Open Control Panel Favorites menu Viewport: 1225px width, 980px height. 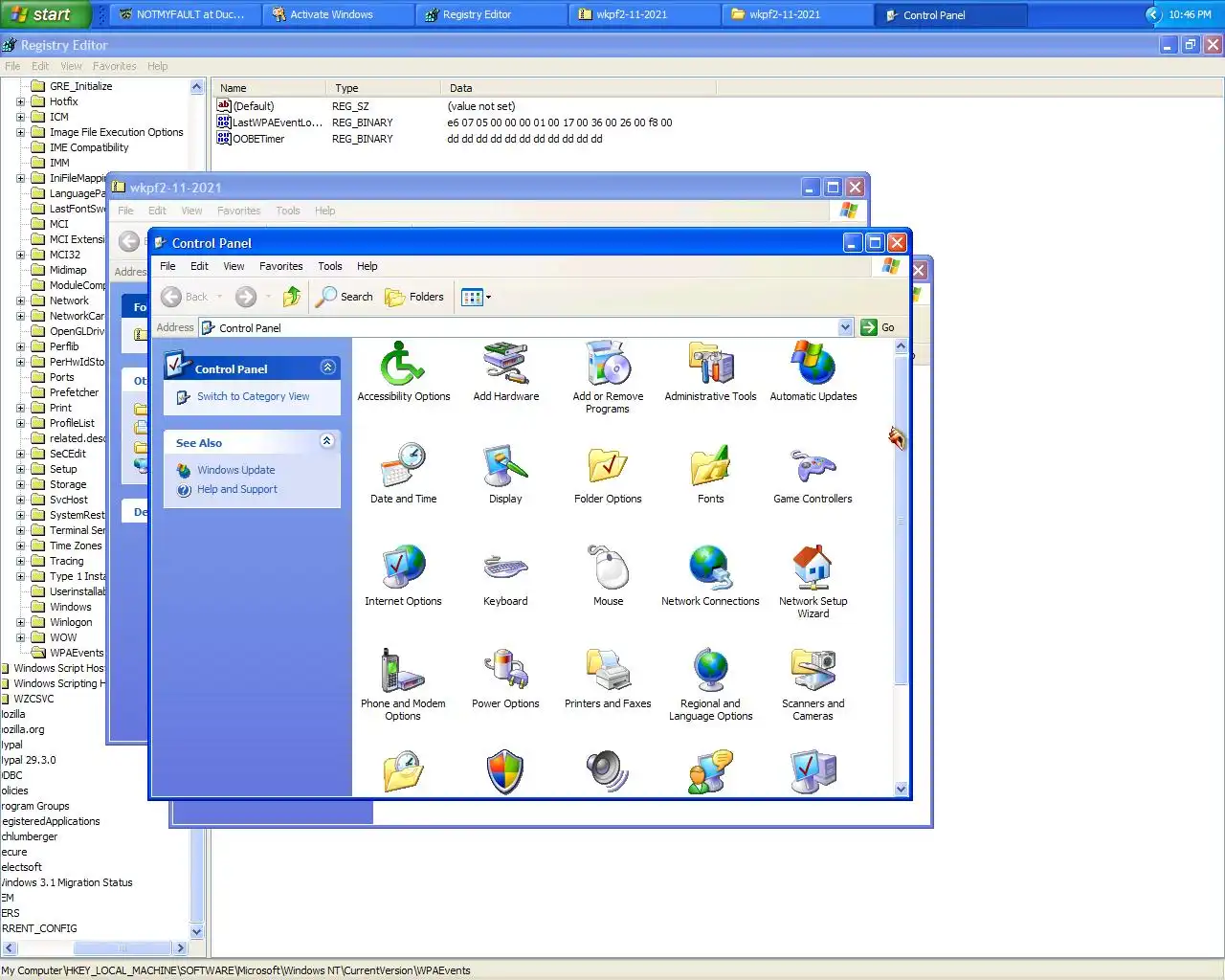(x=280, y=266)
